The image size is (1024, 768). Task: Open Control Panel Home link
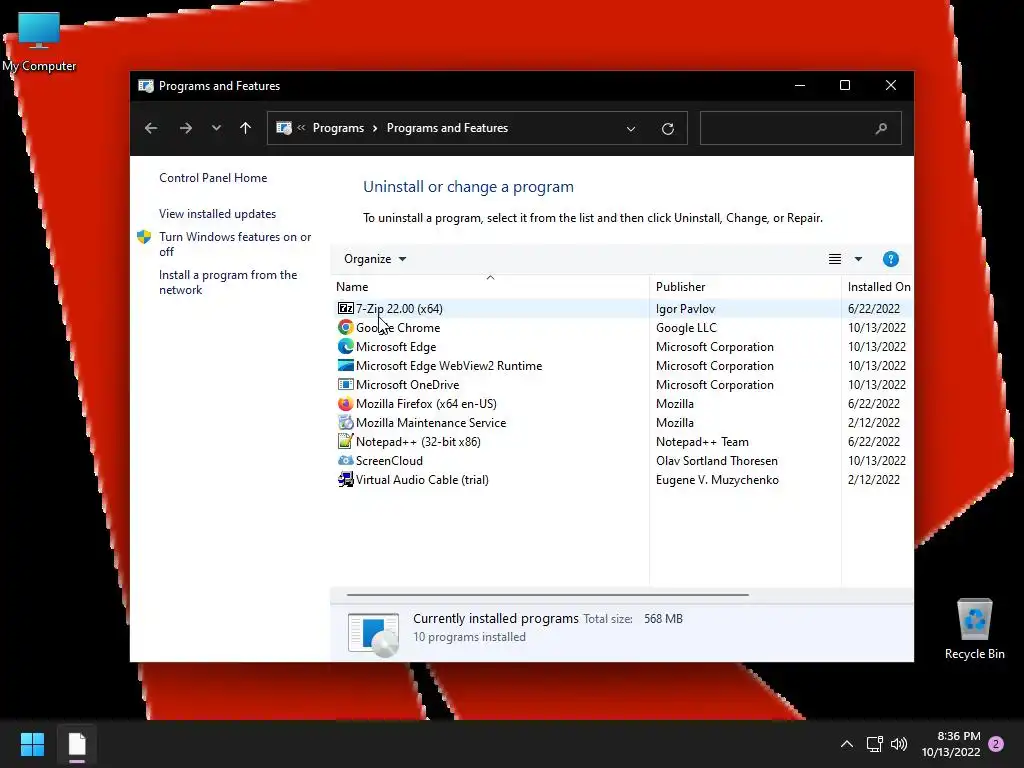coord(213,178)
